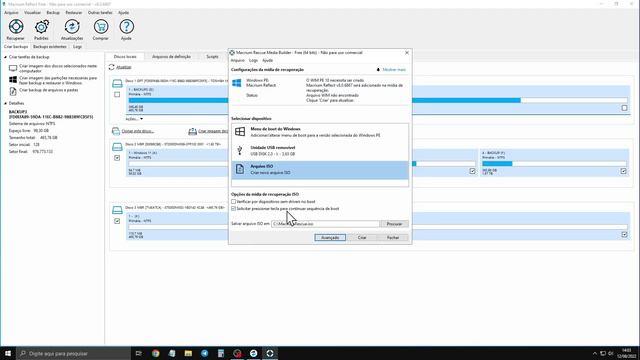Open File Explorer from the taskbar

click(x=188, y=353)
